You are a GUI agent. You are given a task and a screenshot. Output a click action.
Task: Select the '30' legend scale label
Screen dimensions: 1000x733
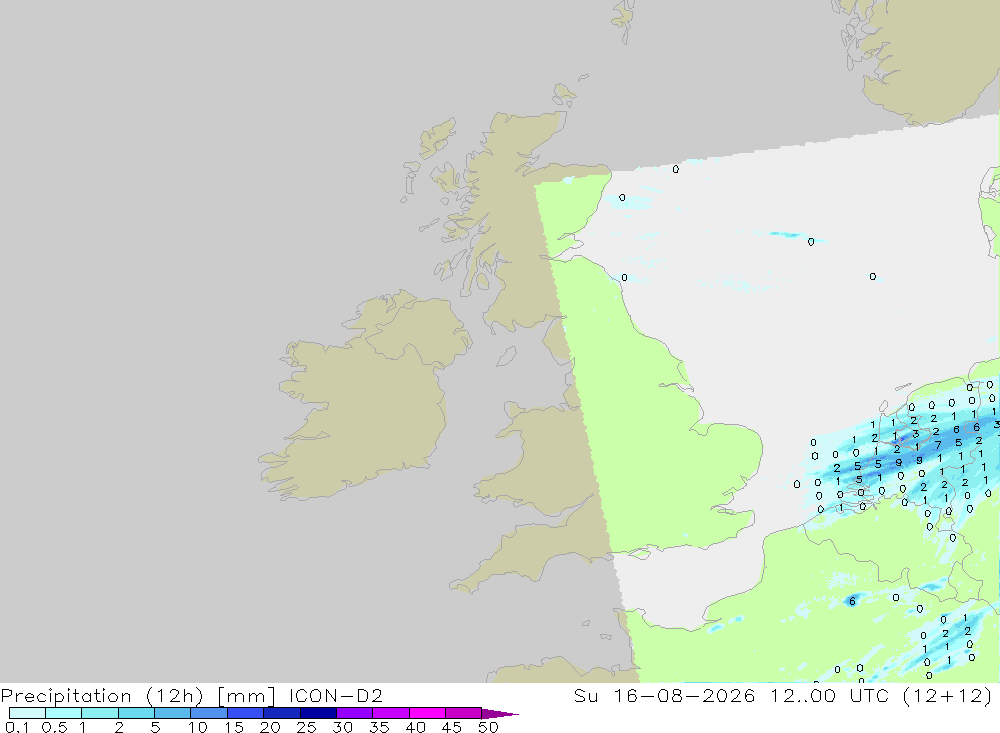click(342, 727)
